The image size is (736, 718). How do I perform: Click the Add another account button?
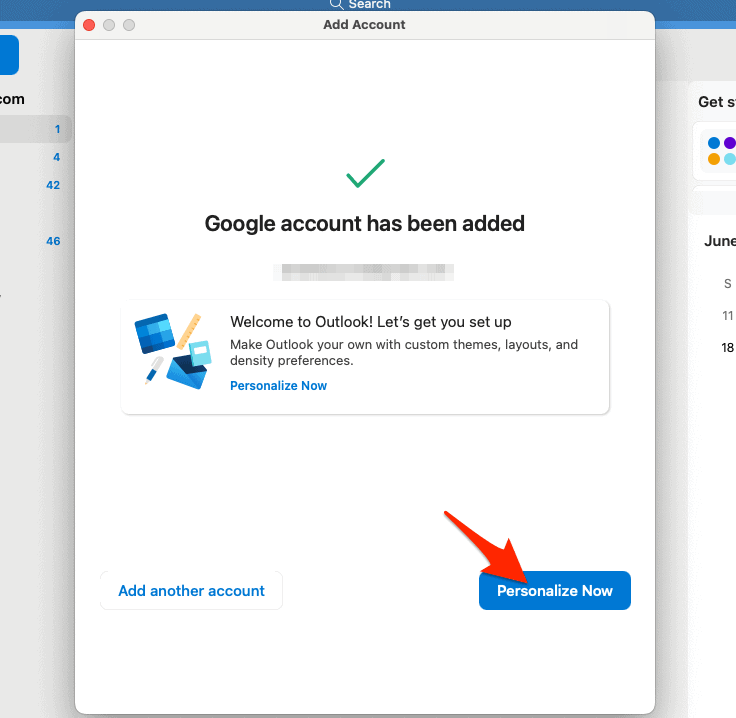pos(191,591)
